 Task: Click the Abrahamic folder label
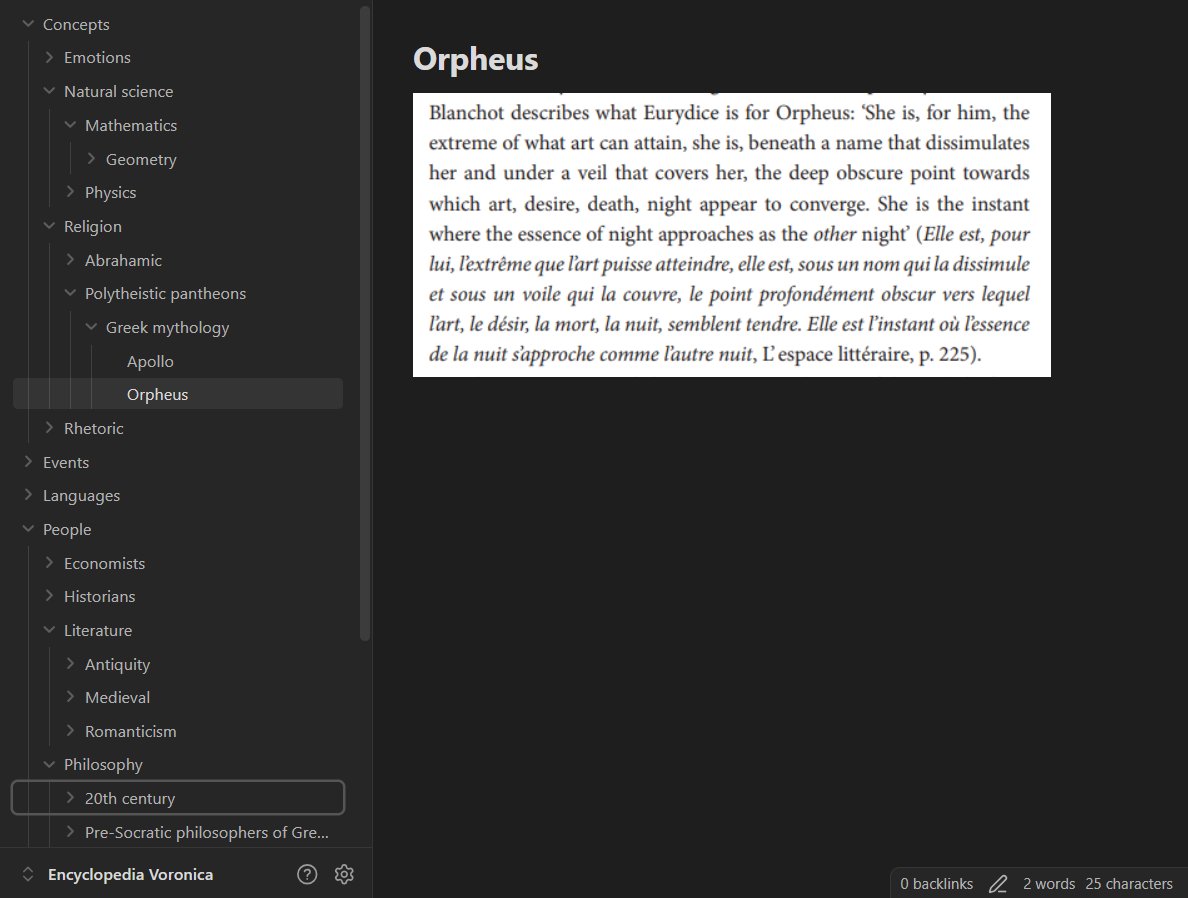123,260
